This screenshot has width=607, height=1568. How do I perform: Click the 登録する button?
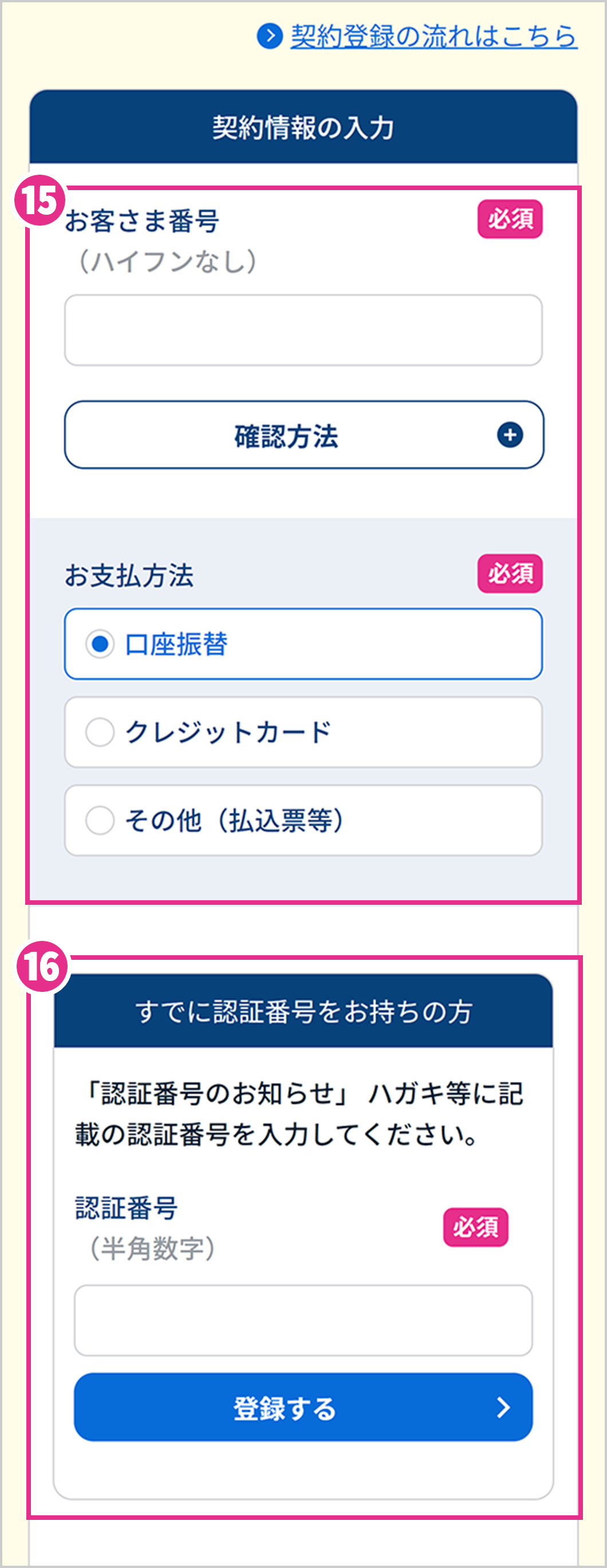(x=303, y=1407)
